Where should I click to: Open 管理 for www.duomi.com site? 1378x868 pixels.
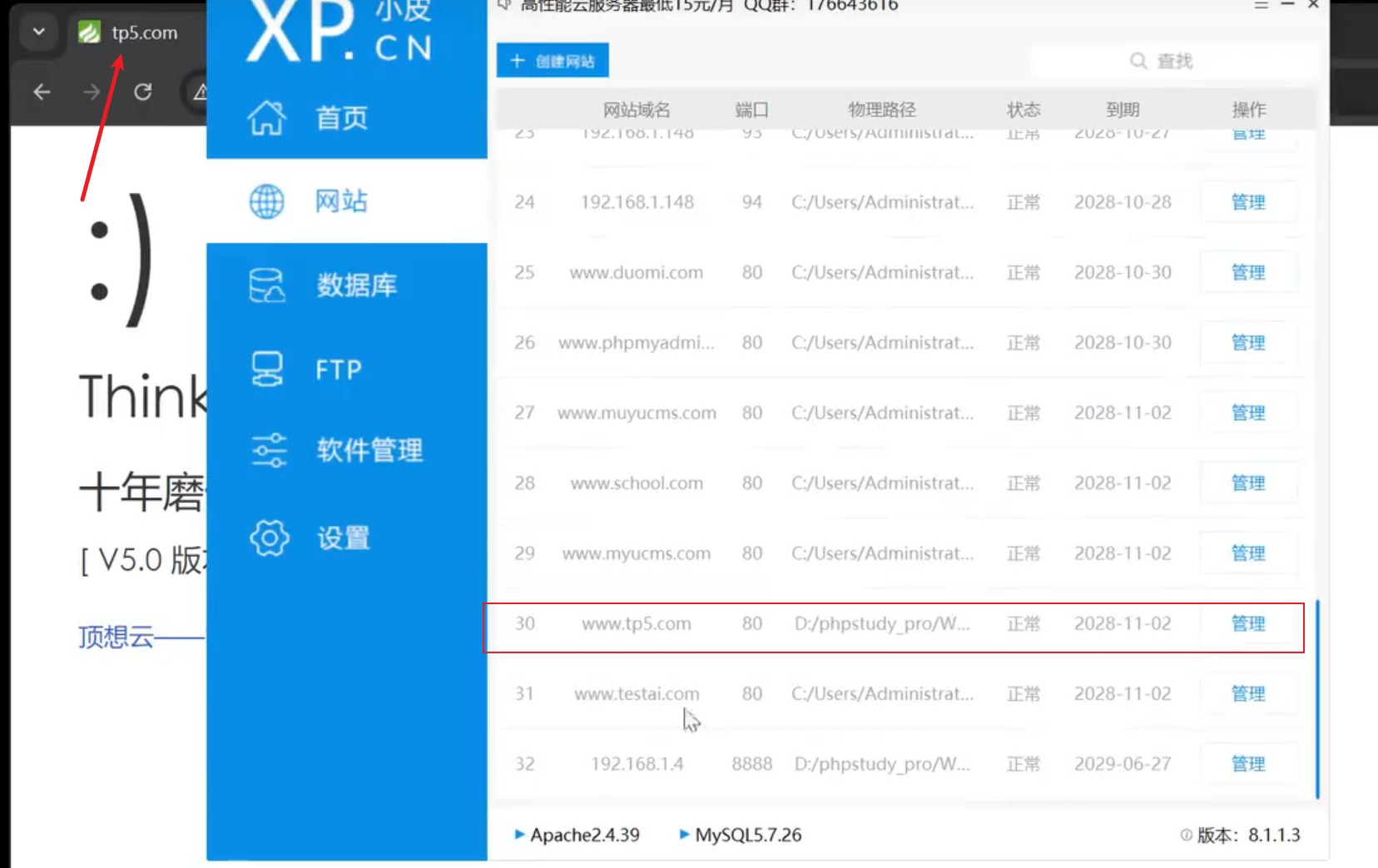[1247, 273]
